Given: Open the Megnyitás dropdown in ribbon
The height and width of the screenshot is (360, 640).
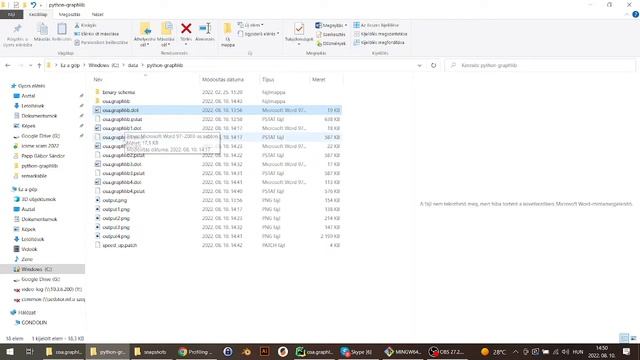Looking at the screenshot, I should pos(331,25).
